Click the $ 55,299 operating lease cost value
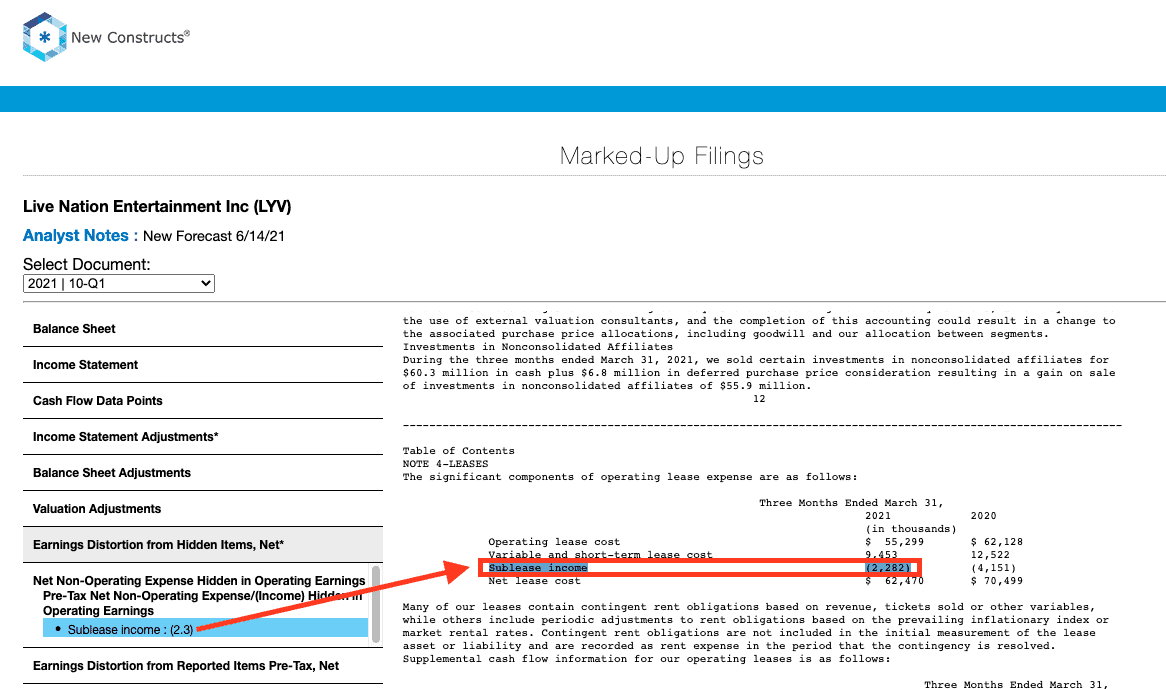Screen dimensions: 1166x689 coord(895,542)
